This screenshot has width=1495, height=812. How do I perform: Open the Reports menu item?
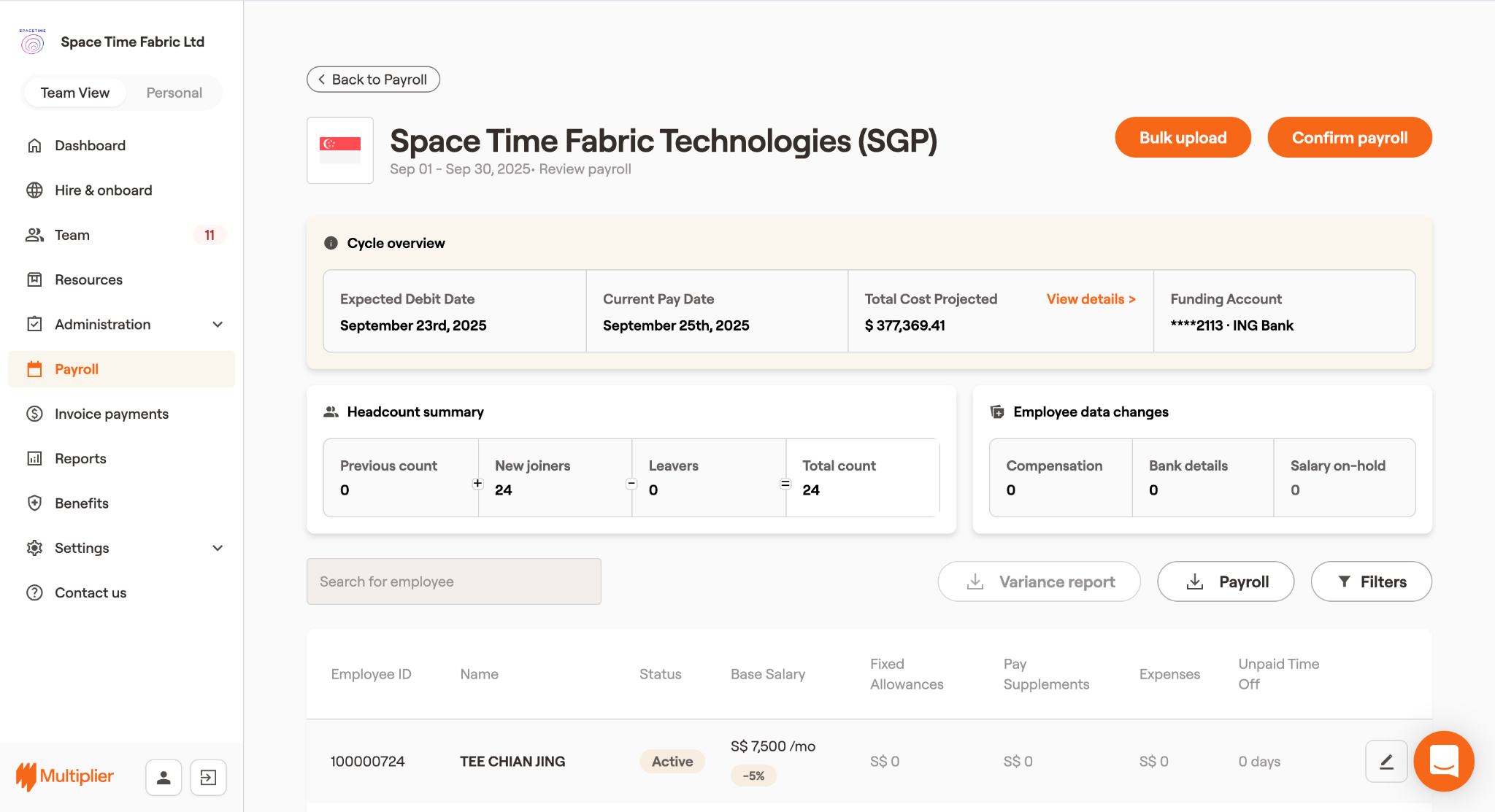tap(80, 458)
